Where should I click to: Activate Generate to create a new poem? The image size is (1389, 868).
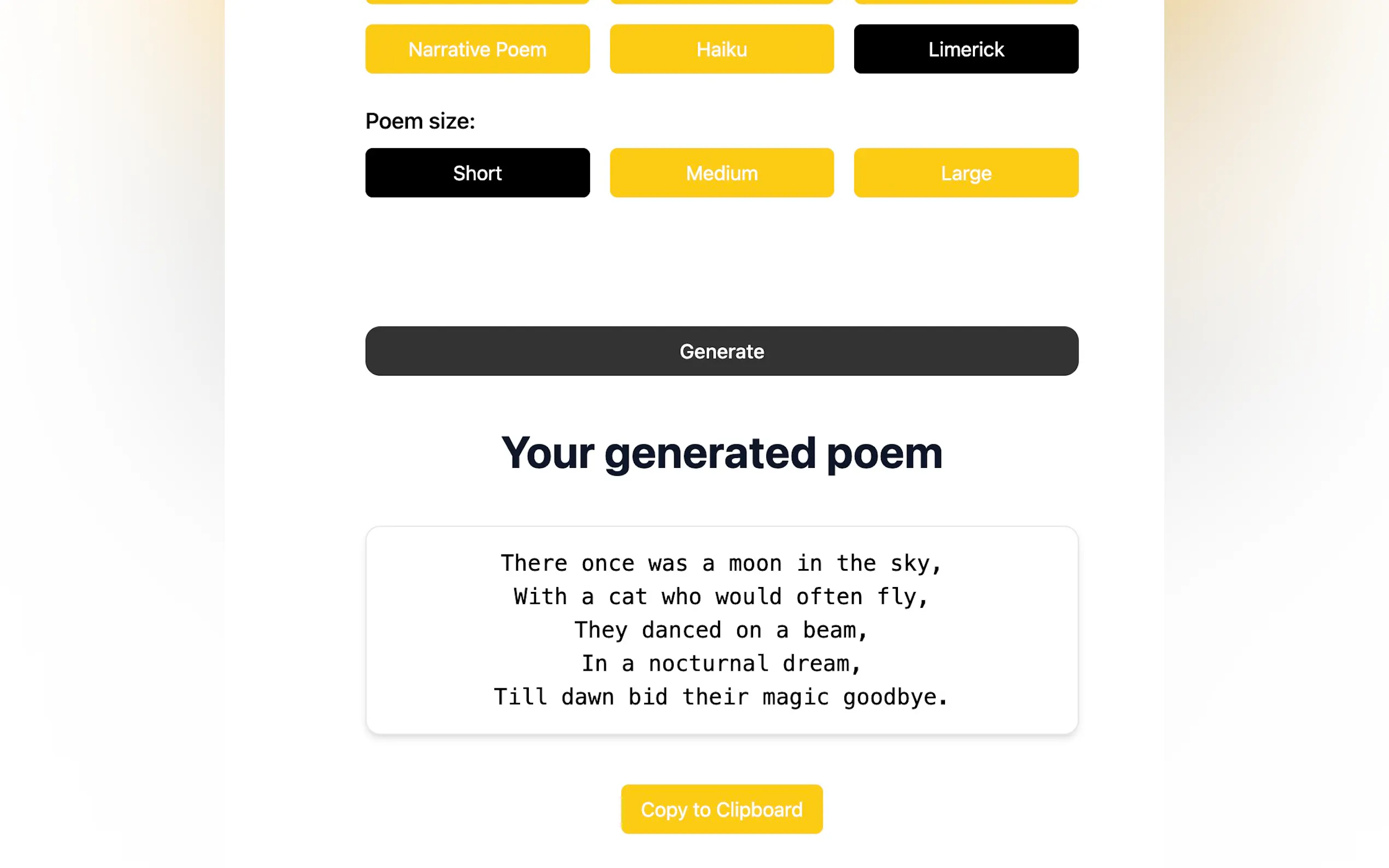(x=722, y=351)
